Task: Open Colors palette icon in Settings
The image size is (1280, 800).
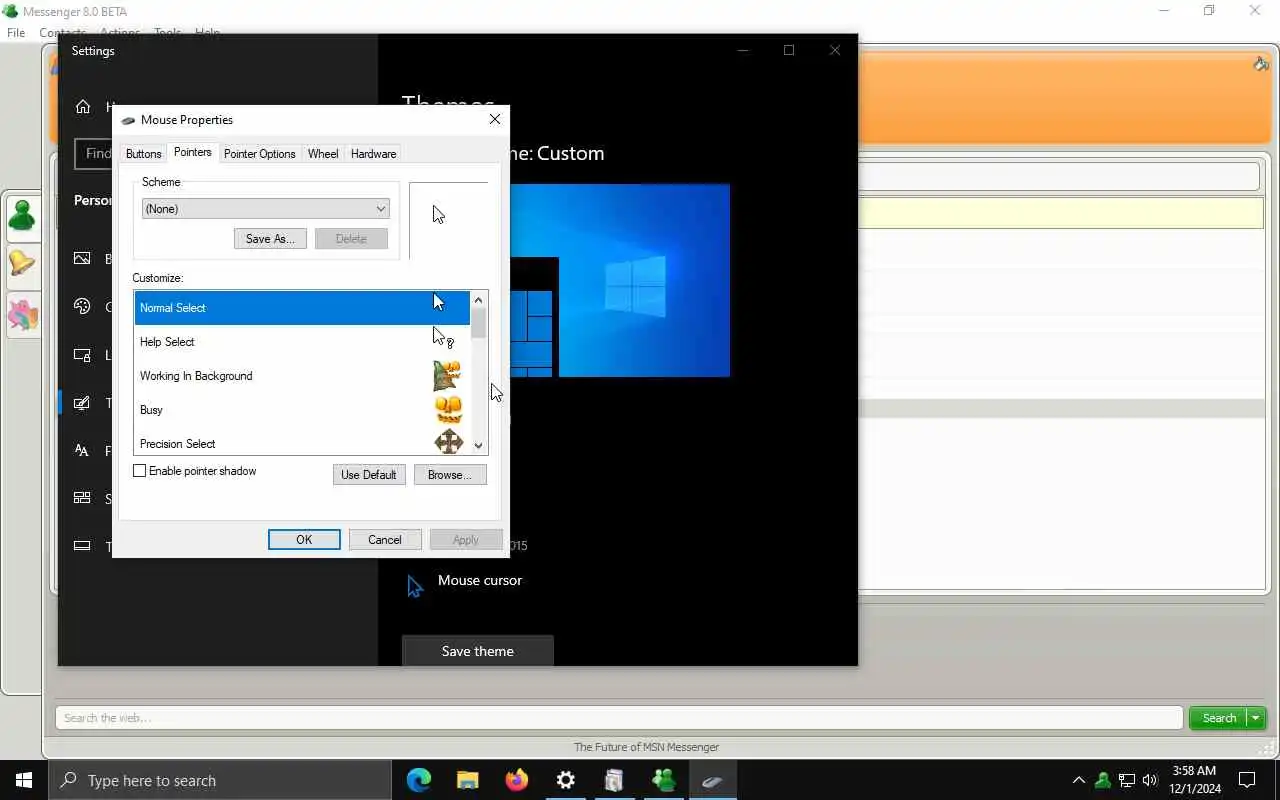Action: click(x=83, y=307)
